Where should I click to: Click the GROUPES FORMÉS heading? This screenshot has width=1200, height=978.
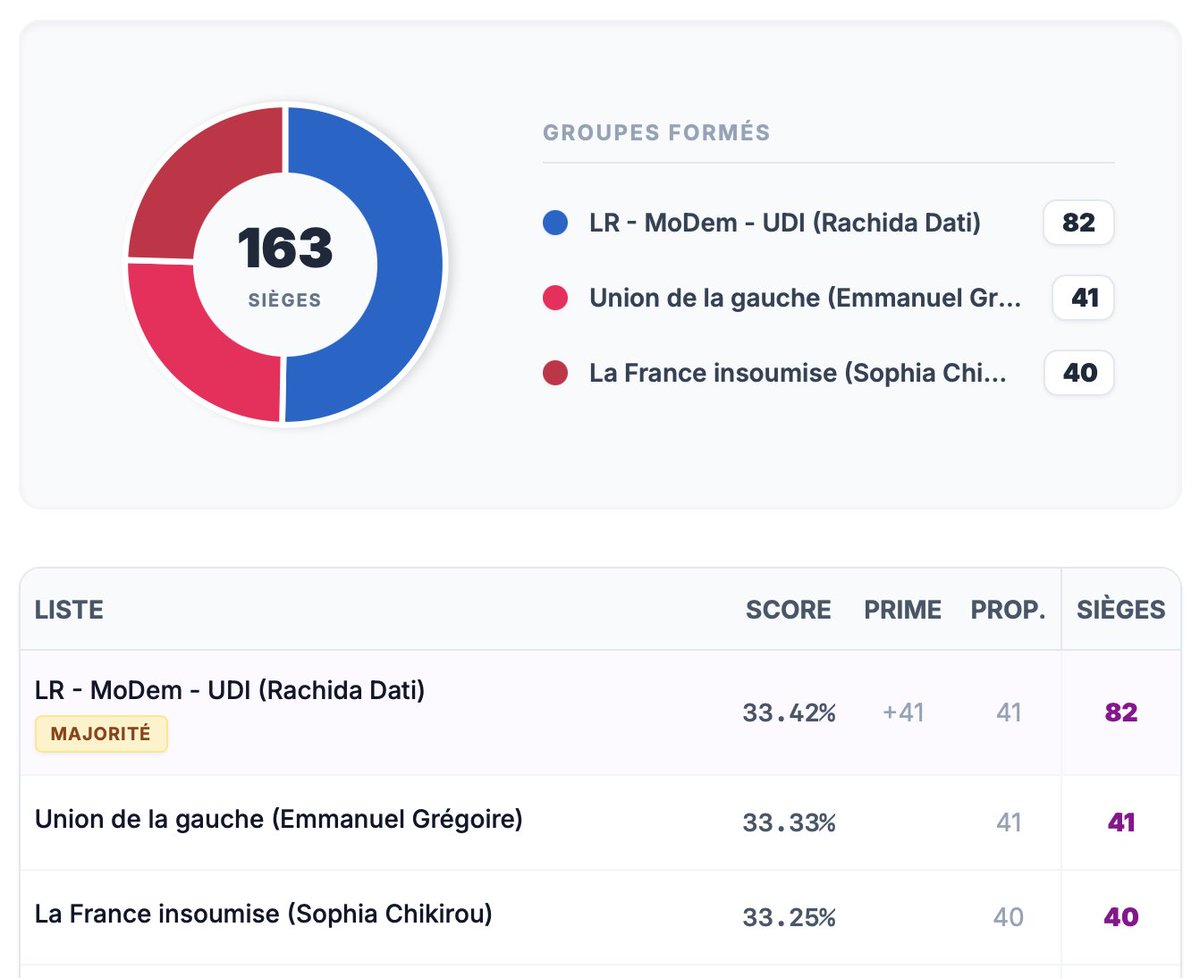click(656, 133)
